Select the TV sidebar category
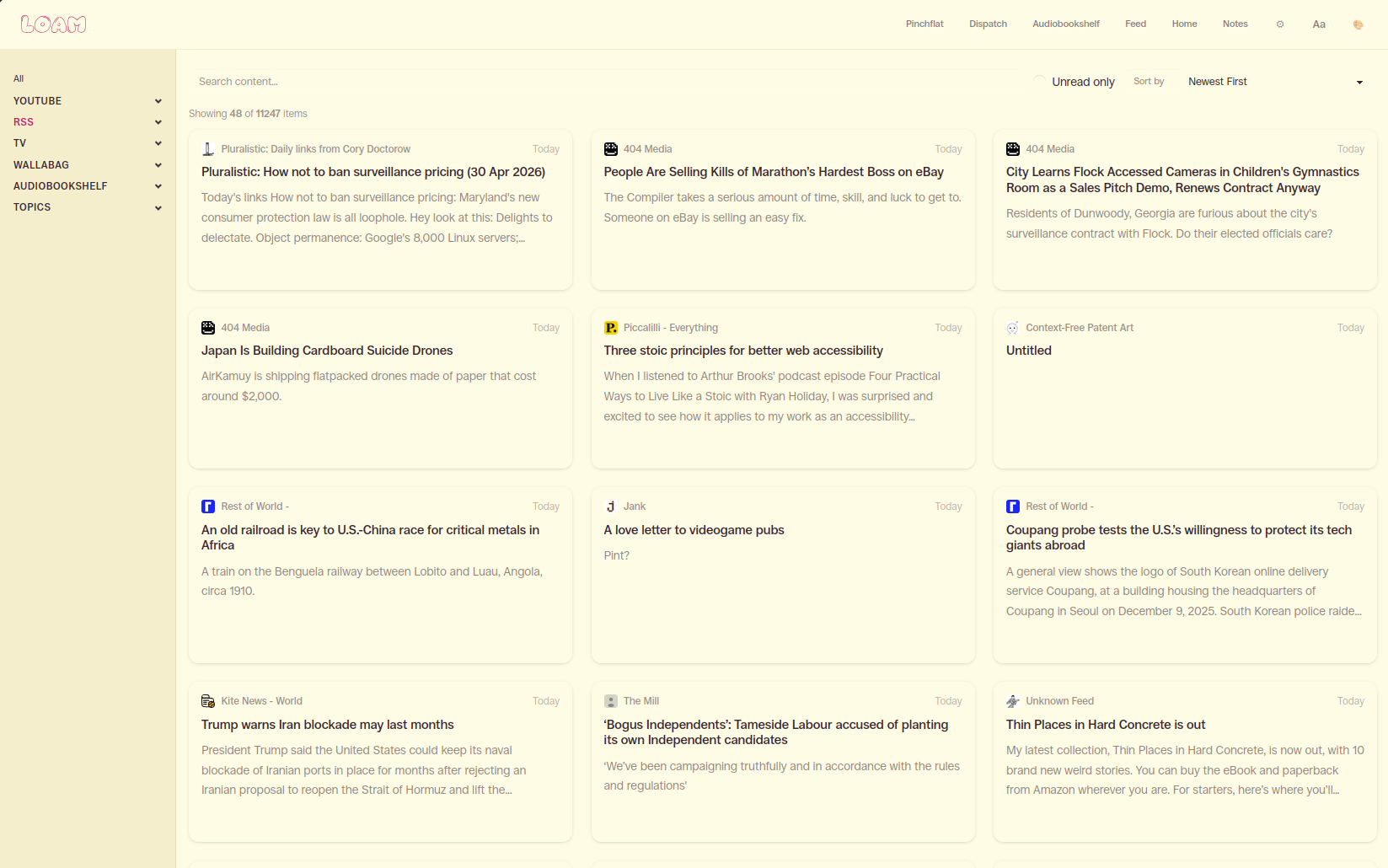 pyautogui.click(x=19, y=143)
